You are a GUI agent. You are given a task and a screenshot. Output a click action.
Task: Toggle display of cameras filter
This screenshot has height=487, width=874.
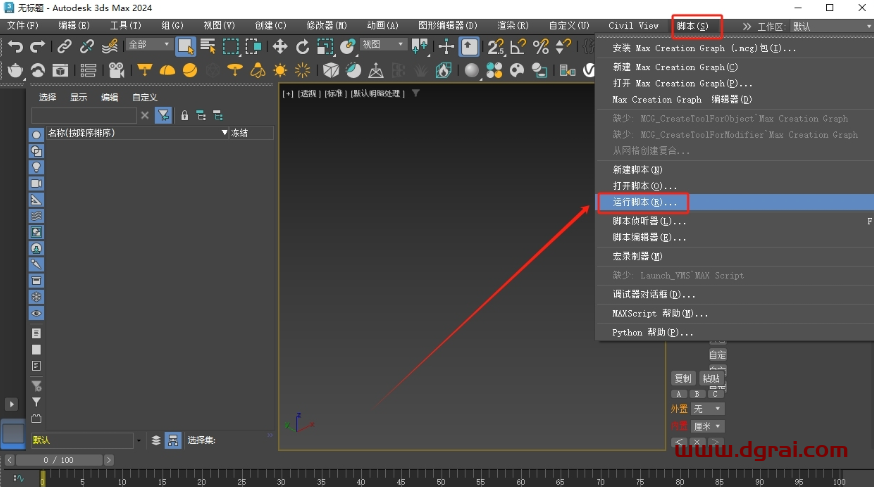36,183
